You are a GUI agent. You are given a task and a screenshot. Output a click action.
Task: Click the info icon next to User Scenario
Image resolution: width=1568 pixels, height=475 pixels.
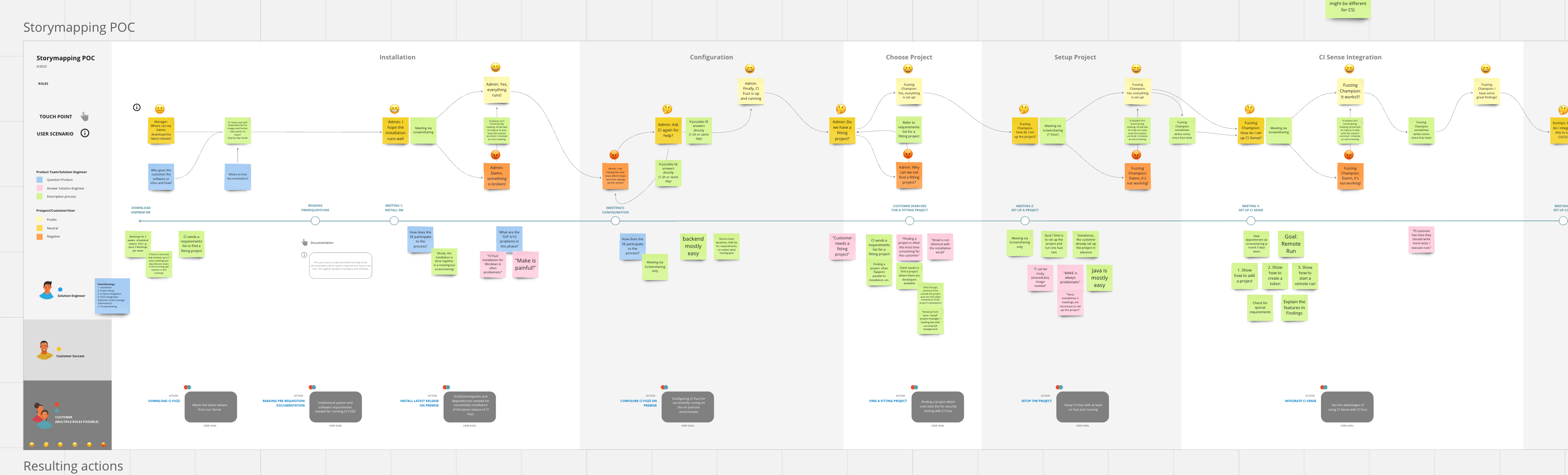[85, 133]
